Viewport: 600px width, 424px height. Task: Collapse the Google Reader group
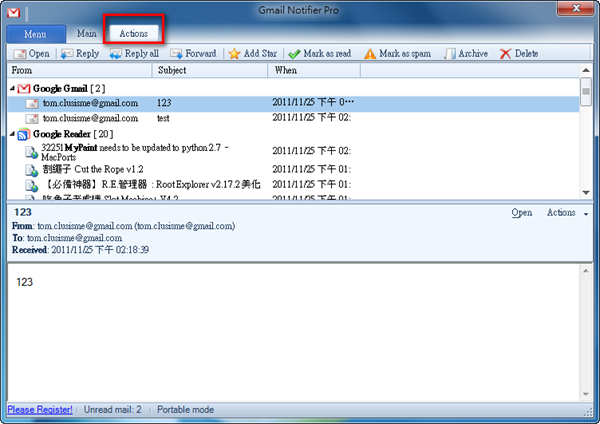tap(12, 134)
